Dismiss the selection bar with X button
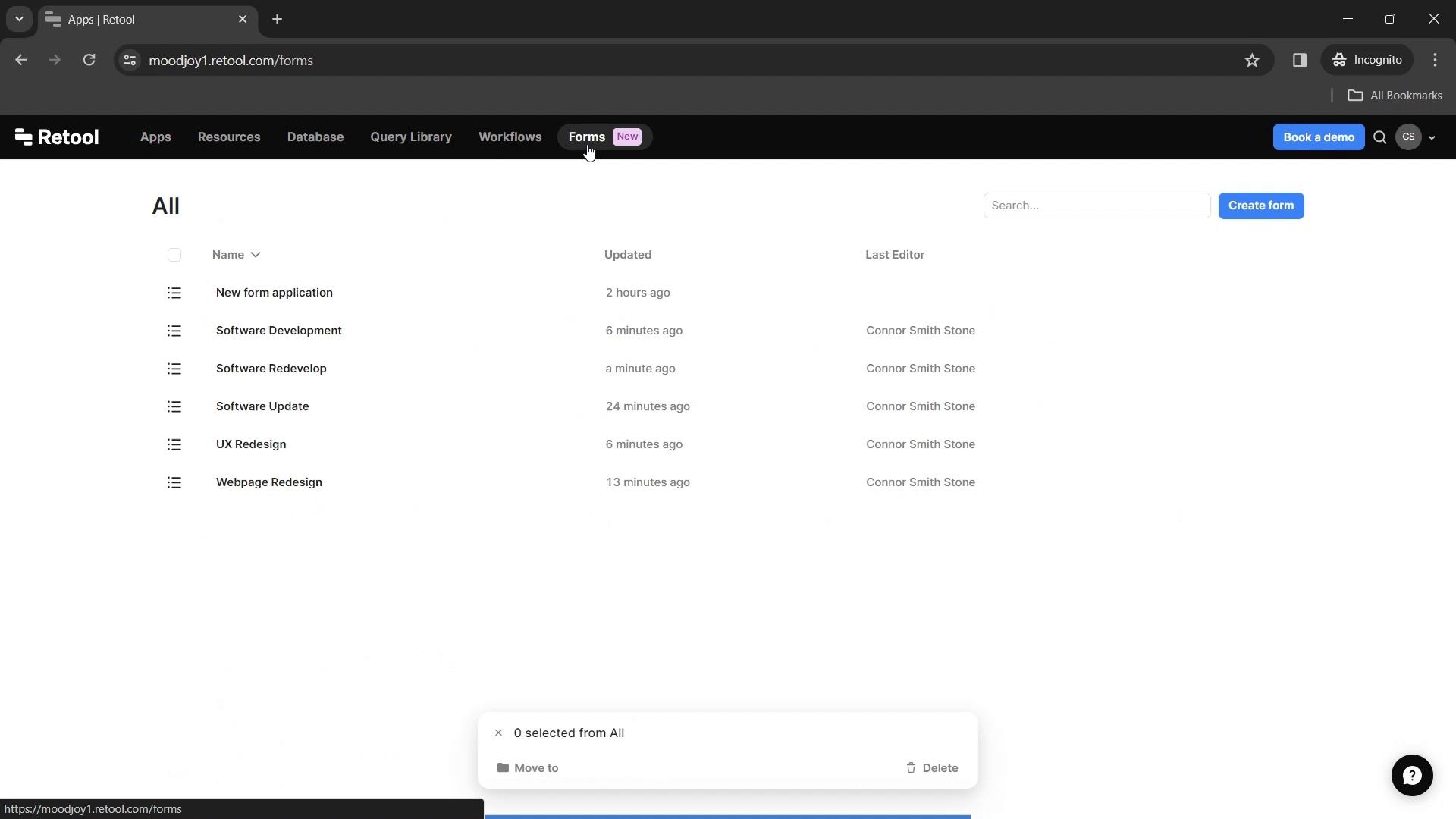Screen dimensions: 1456x819 (x=498, y=733)
